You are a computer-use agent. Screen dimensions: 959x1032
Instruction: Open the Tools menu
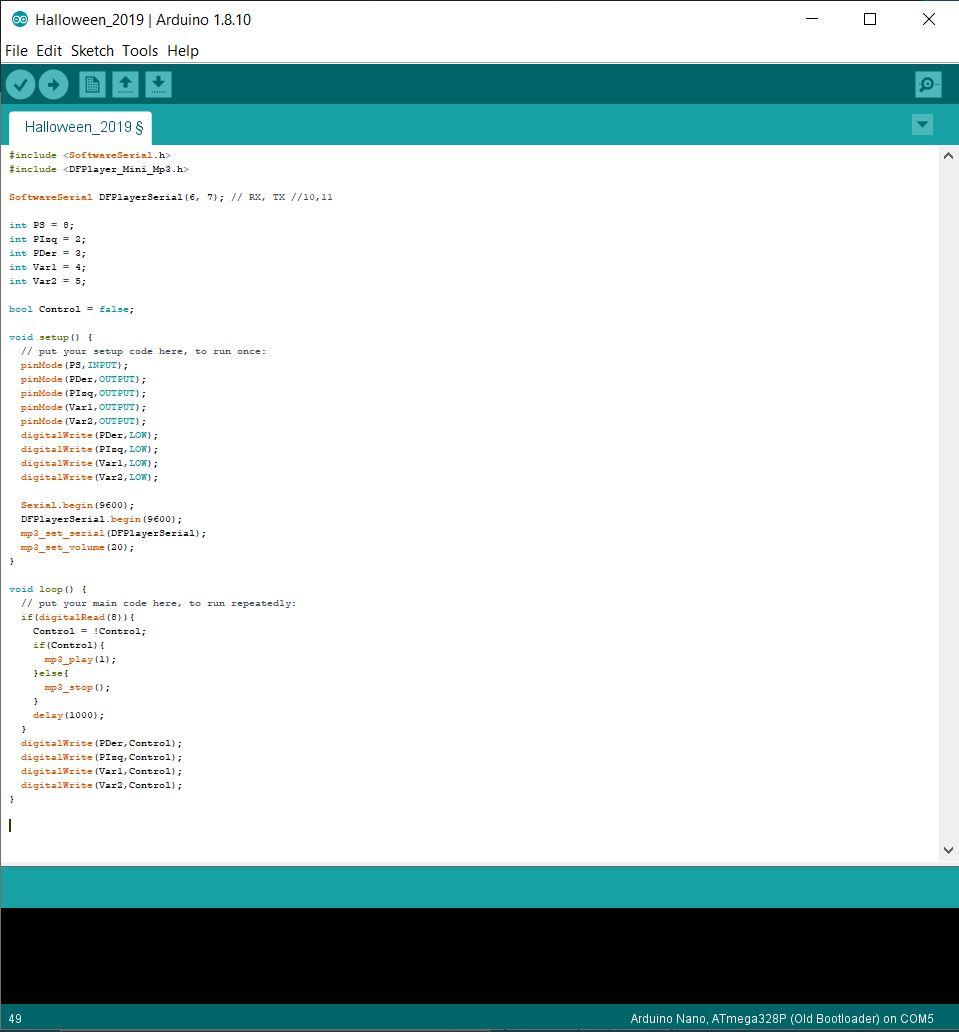(x=140, y=51)
